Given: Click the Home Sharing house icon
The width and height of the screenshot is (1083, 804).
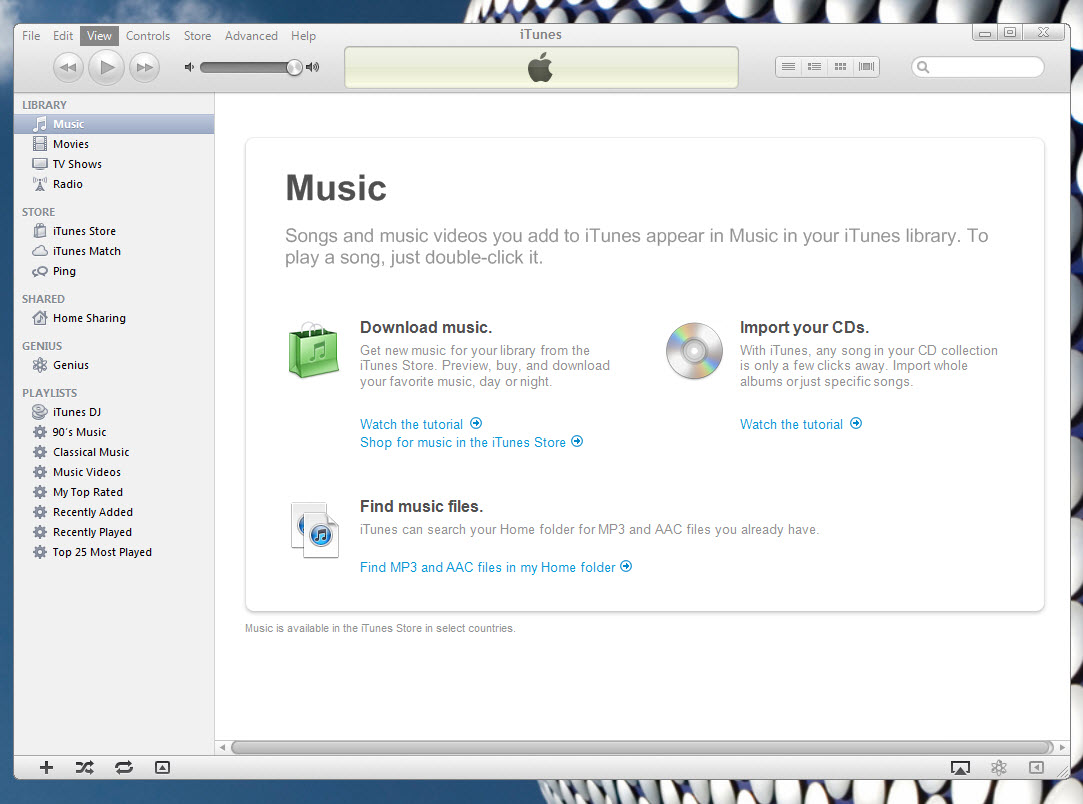Looking at the screenshot, I should pyautogui.click(x=40, y=318).
